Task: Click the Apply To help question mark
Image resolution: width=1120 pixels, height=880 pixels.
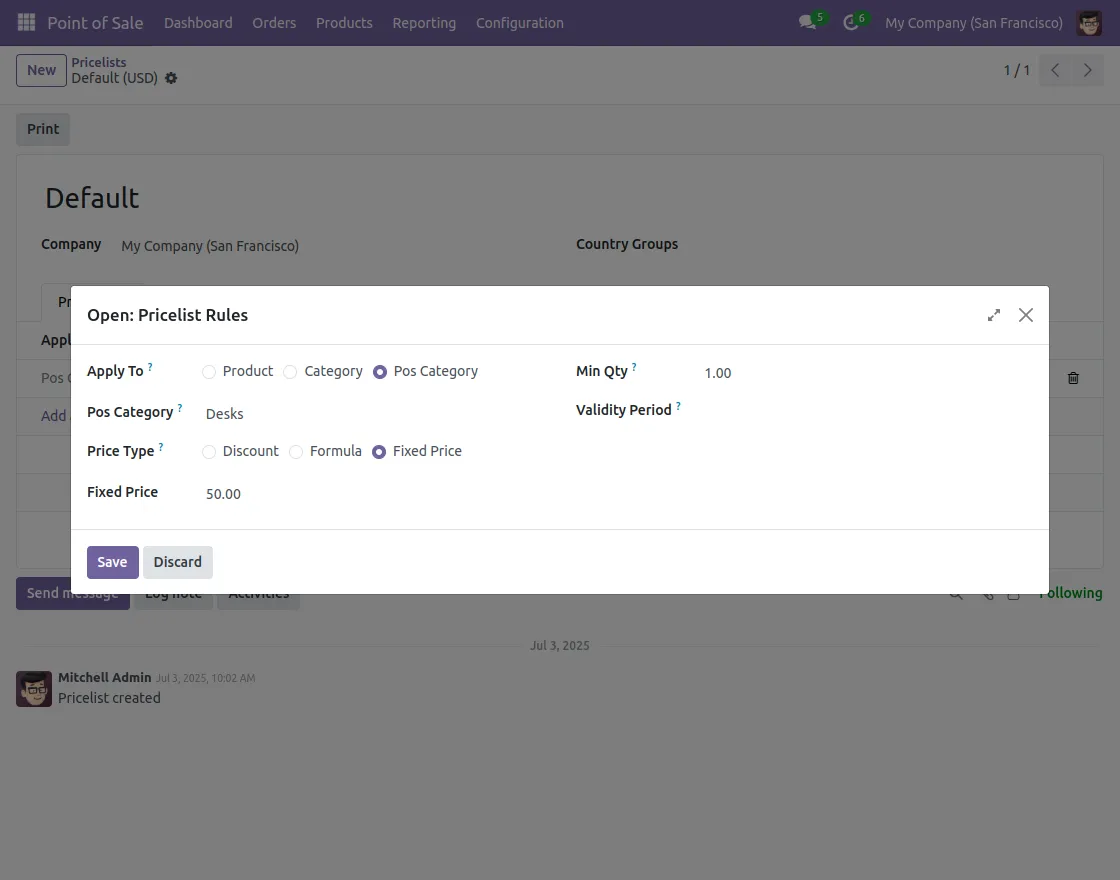Action: click(150, 366)
